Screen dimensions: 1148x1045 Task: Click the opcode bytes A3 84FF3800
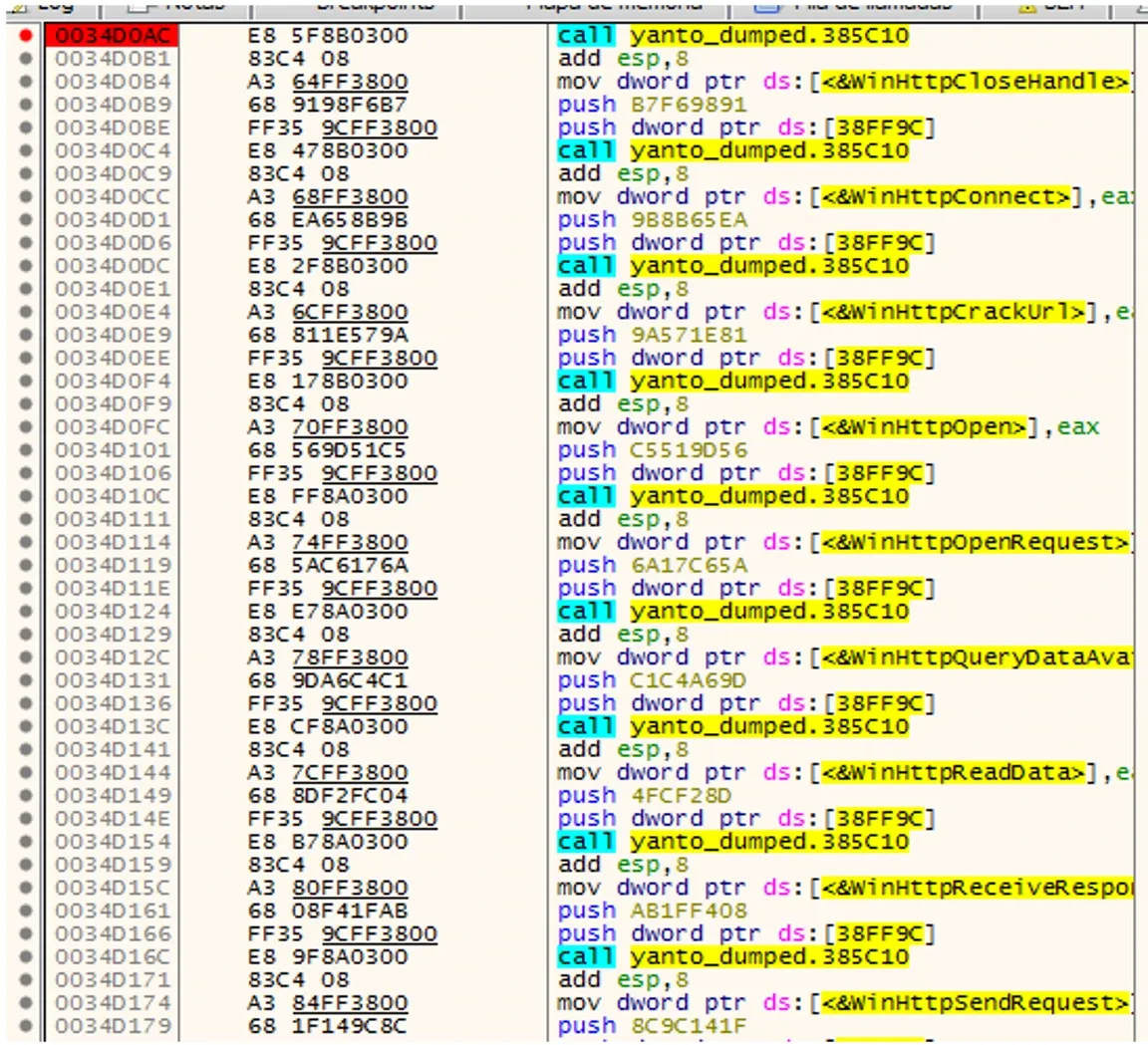[327, 1003]
